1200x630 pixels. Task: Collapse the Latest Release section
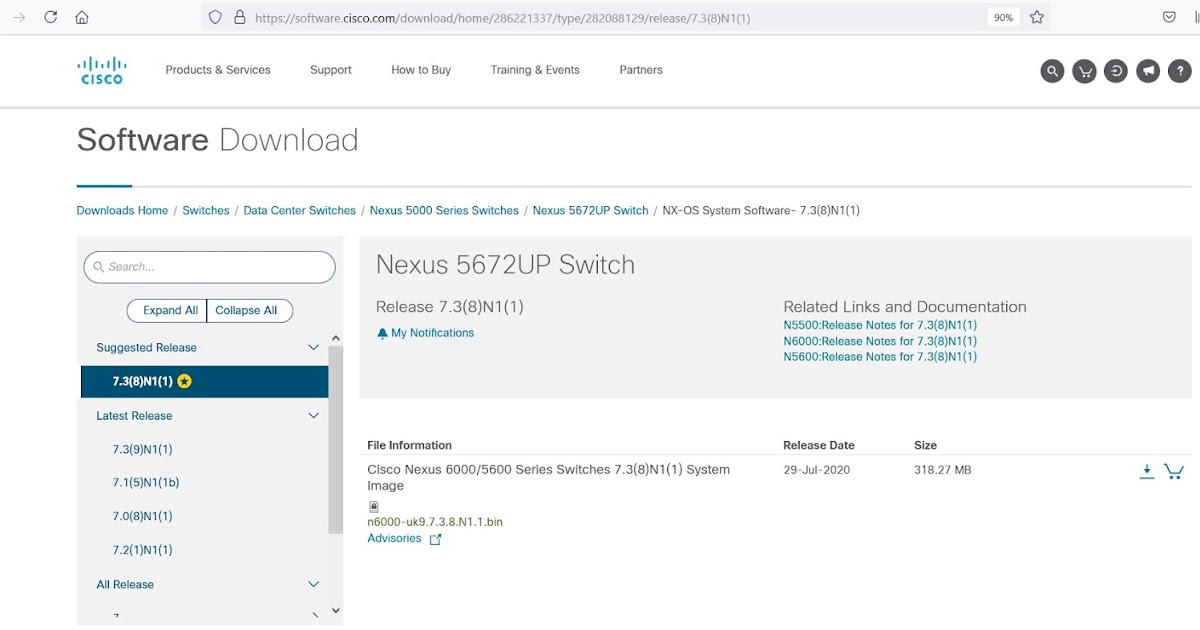(313, 415)
